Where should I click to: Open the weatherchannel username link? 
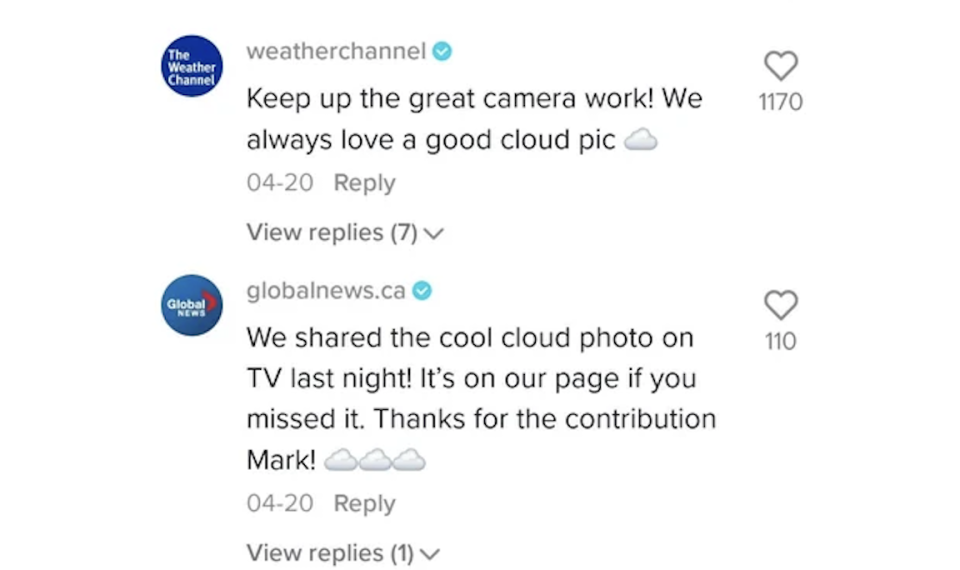(x=336, y=52)
